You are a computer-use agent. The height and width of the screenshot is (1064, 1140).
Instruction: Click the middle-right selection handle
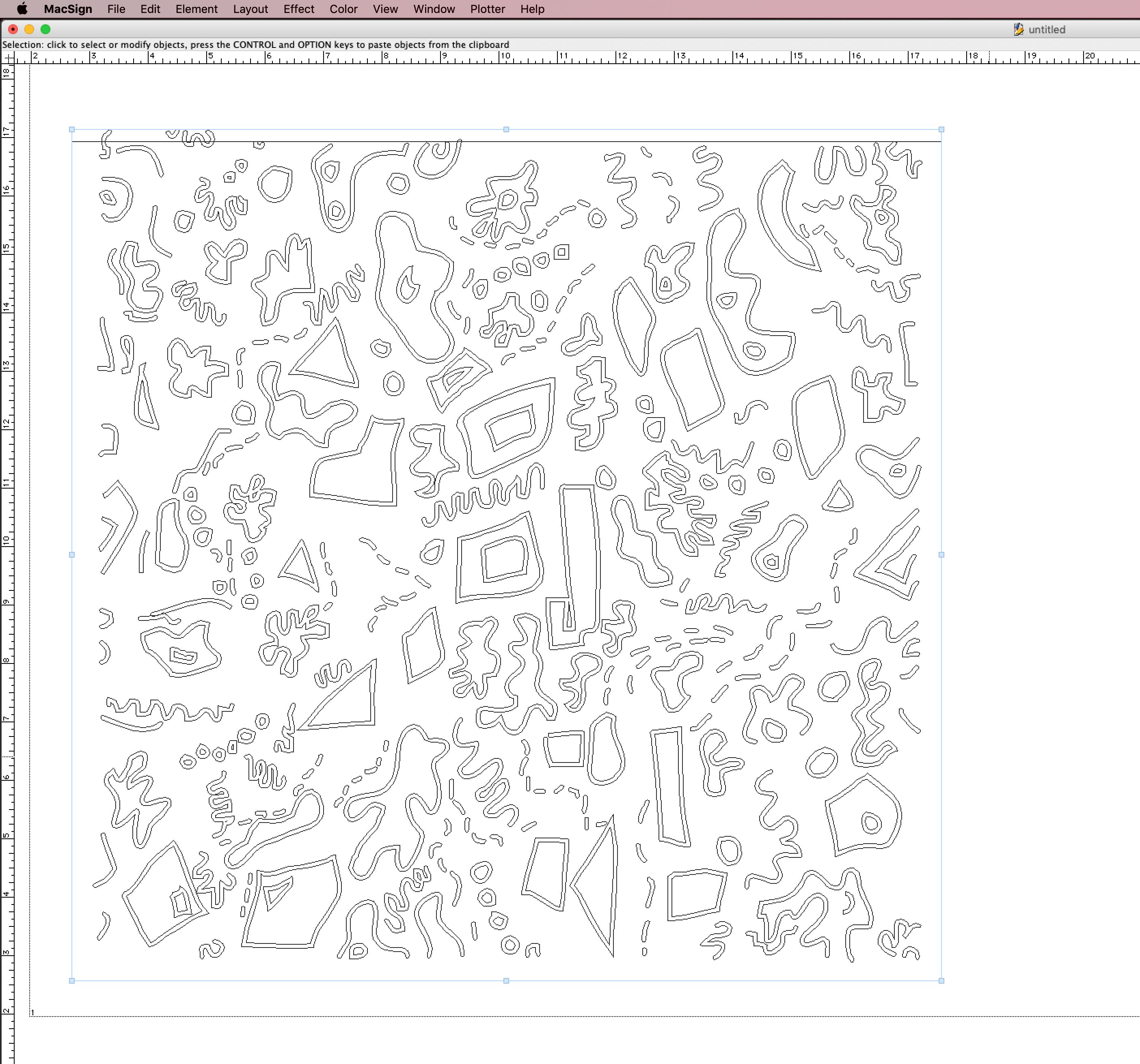[x=941, y=554]
